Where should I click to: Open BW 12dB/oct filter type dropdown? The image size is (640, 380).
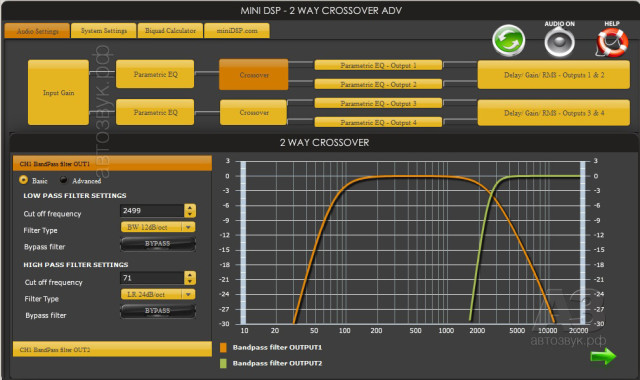158,227
